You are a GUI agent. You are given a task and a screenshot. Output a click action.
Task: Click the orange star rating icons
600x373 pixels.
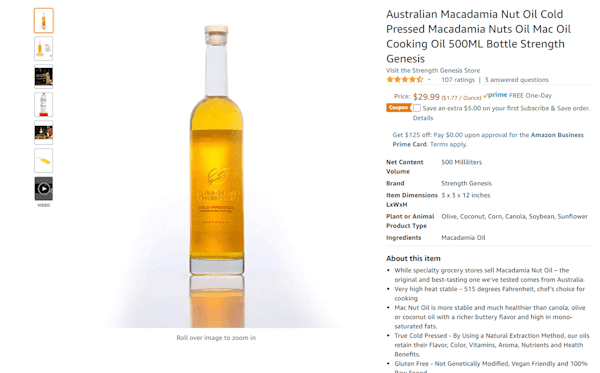click(404, 80)
